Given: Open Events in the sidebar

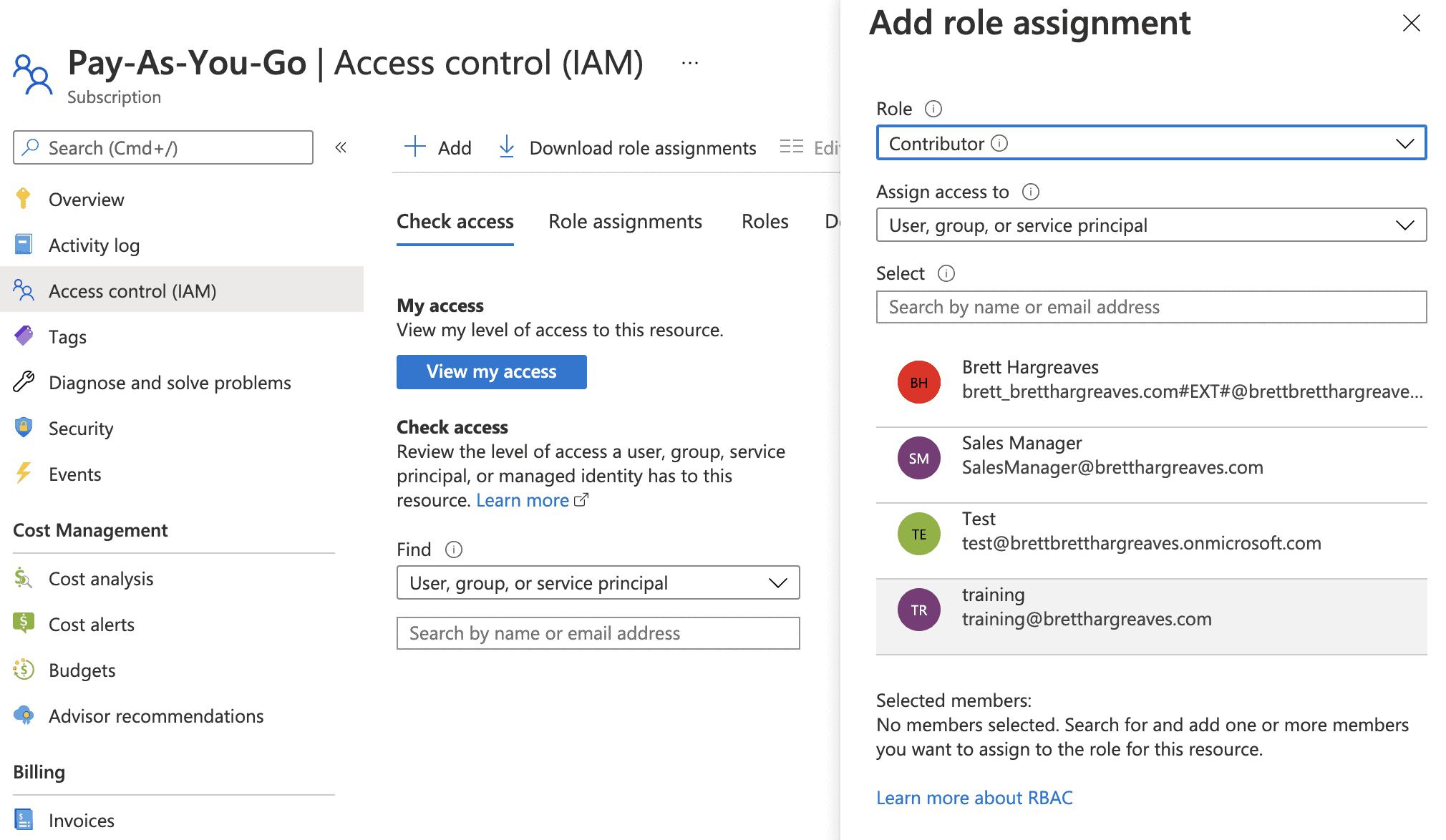Looking at the screenshot, I should pos(182,474).
